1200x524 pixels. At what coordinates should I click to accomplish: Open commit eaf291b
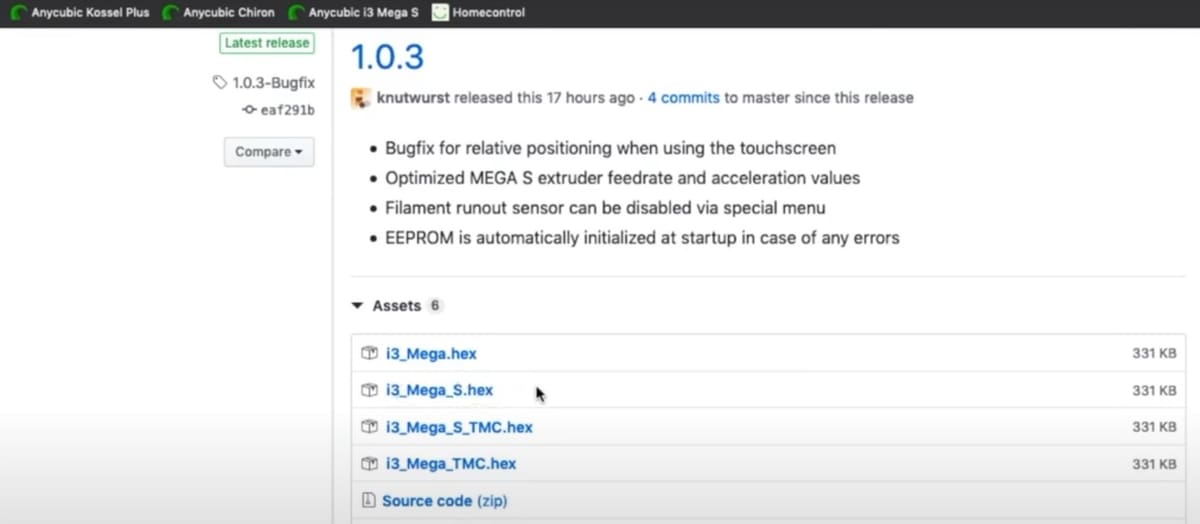click(x=287, y=110)
